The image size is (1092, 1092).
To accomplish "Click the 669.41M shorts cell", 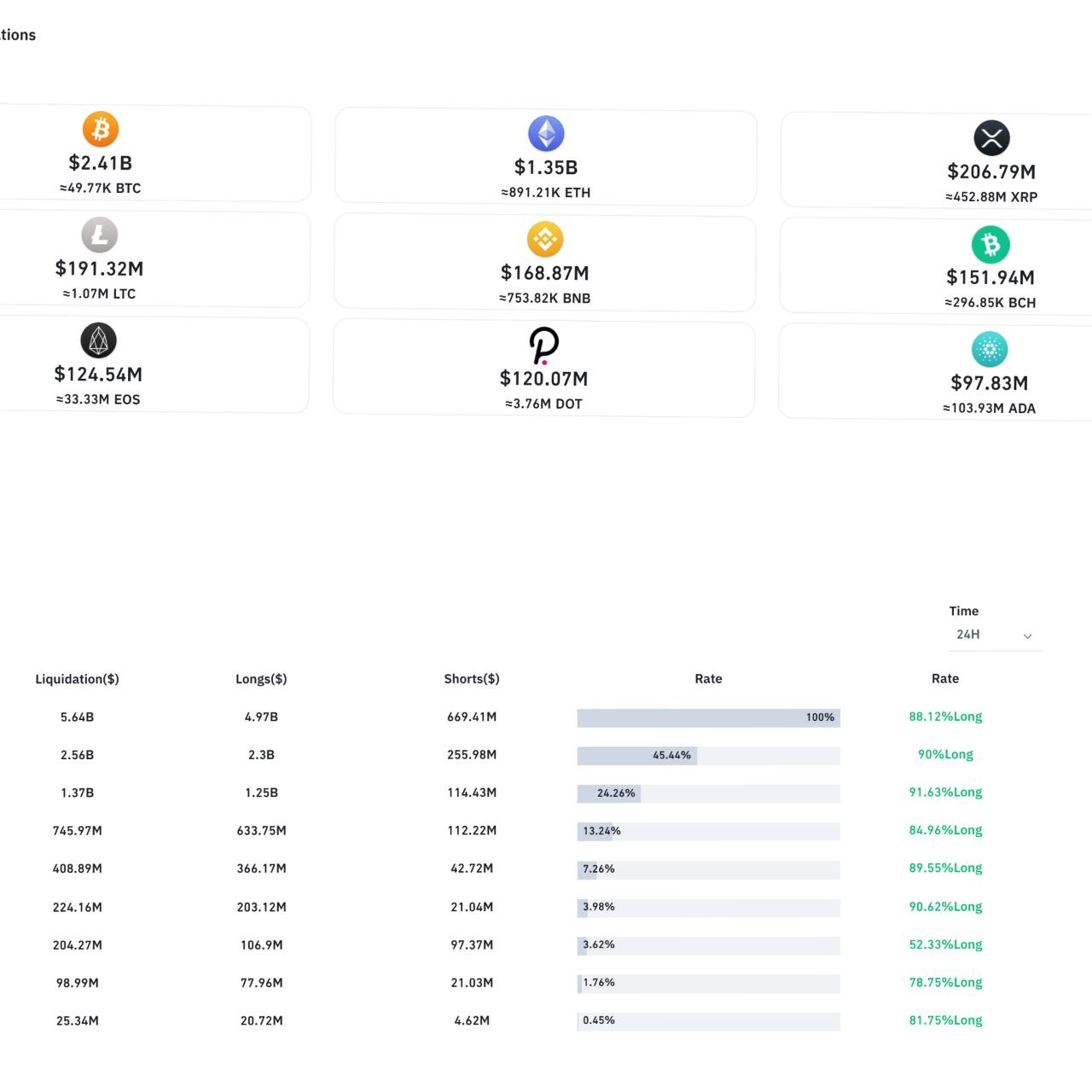I will tap(472, 717).
